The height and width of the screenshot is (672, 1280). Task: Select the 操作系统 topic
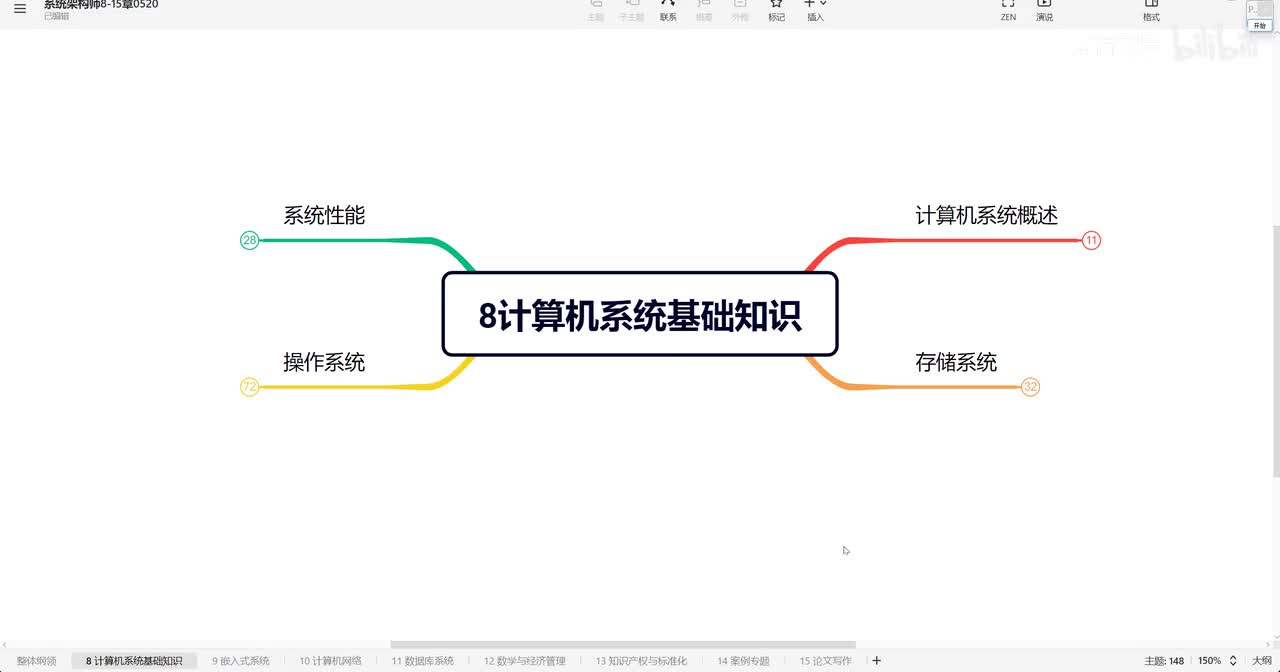(x=324, y=362)
